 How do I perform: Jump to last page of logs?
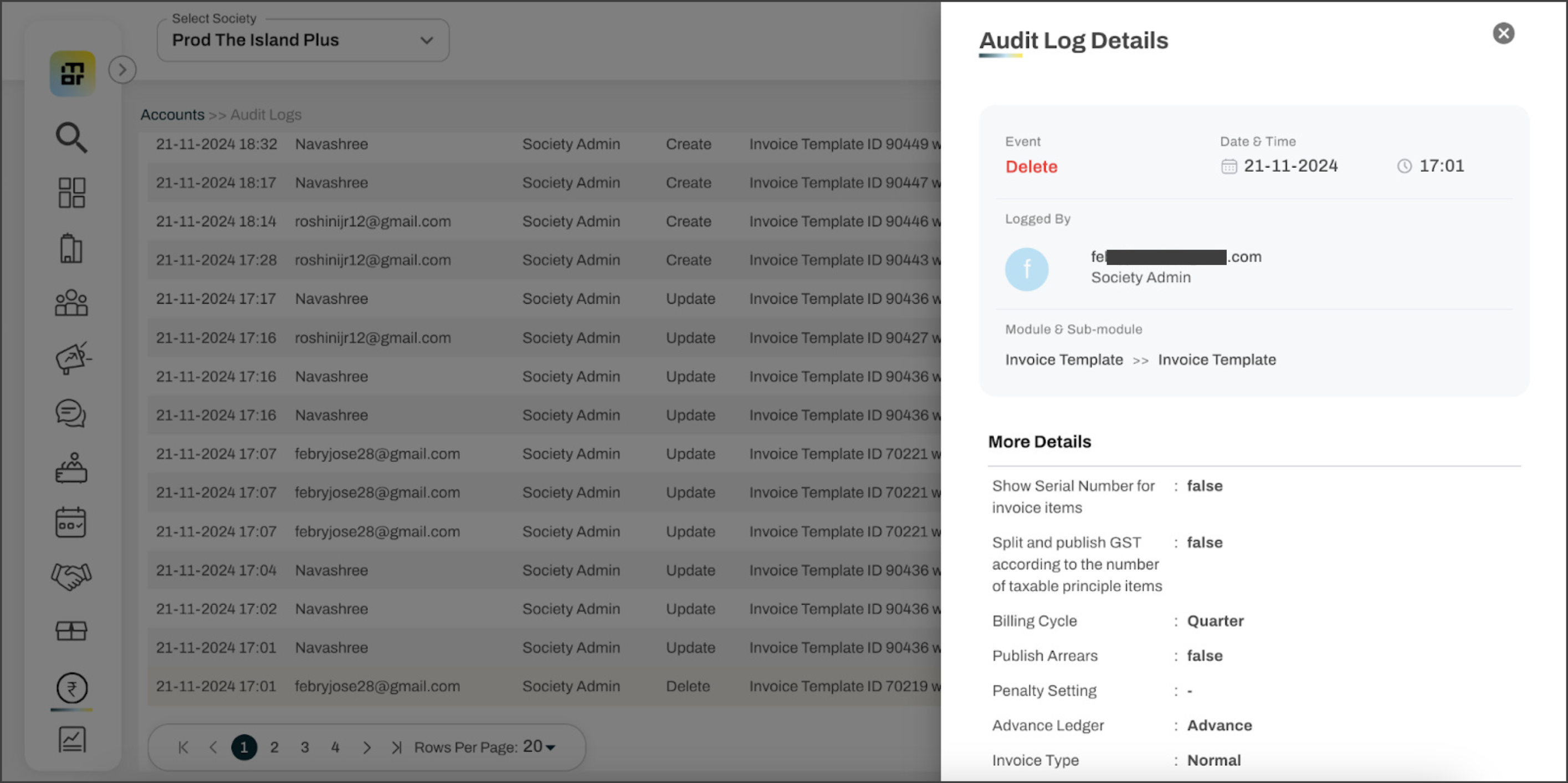pos(397,747)
